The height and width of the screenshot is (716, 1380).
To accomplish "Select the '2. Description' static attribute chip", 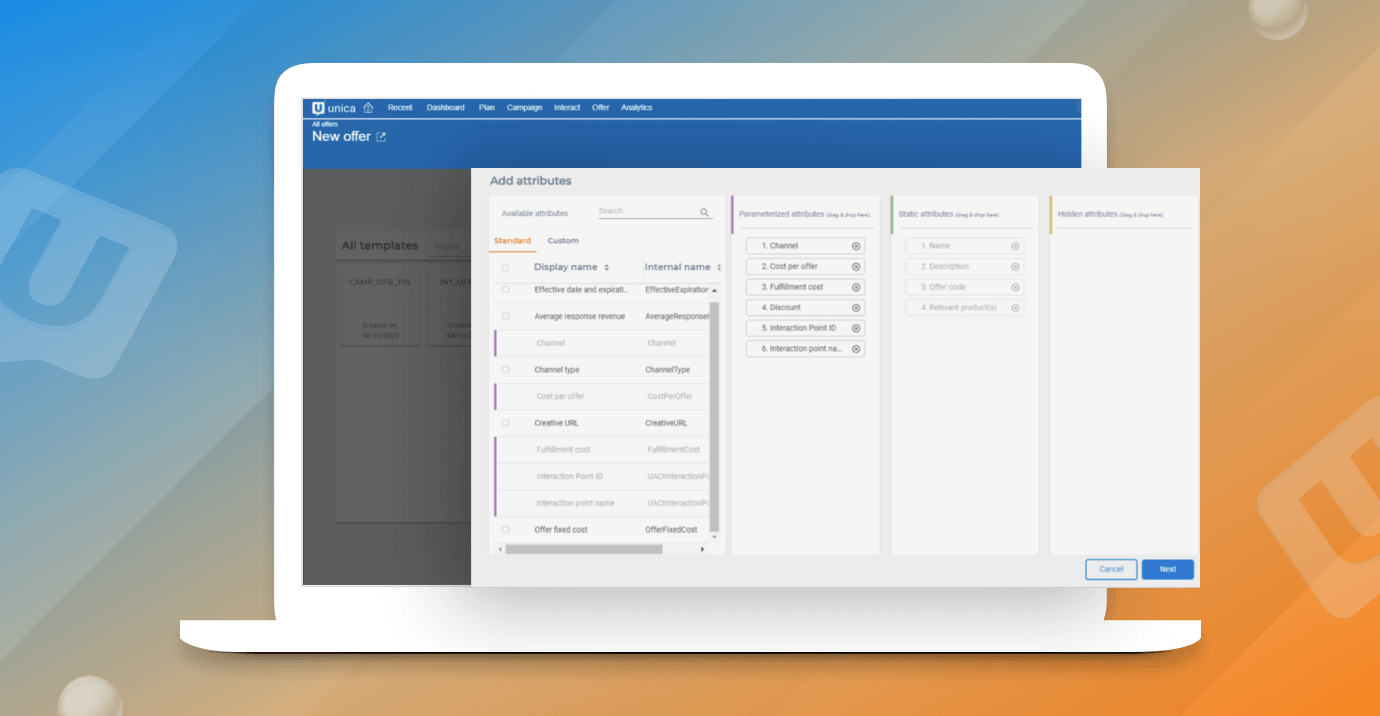I will coord(965,267).
